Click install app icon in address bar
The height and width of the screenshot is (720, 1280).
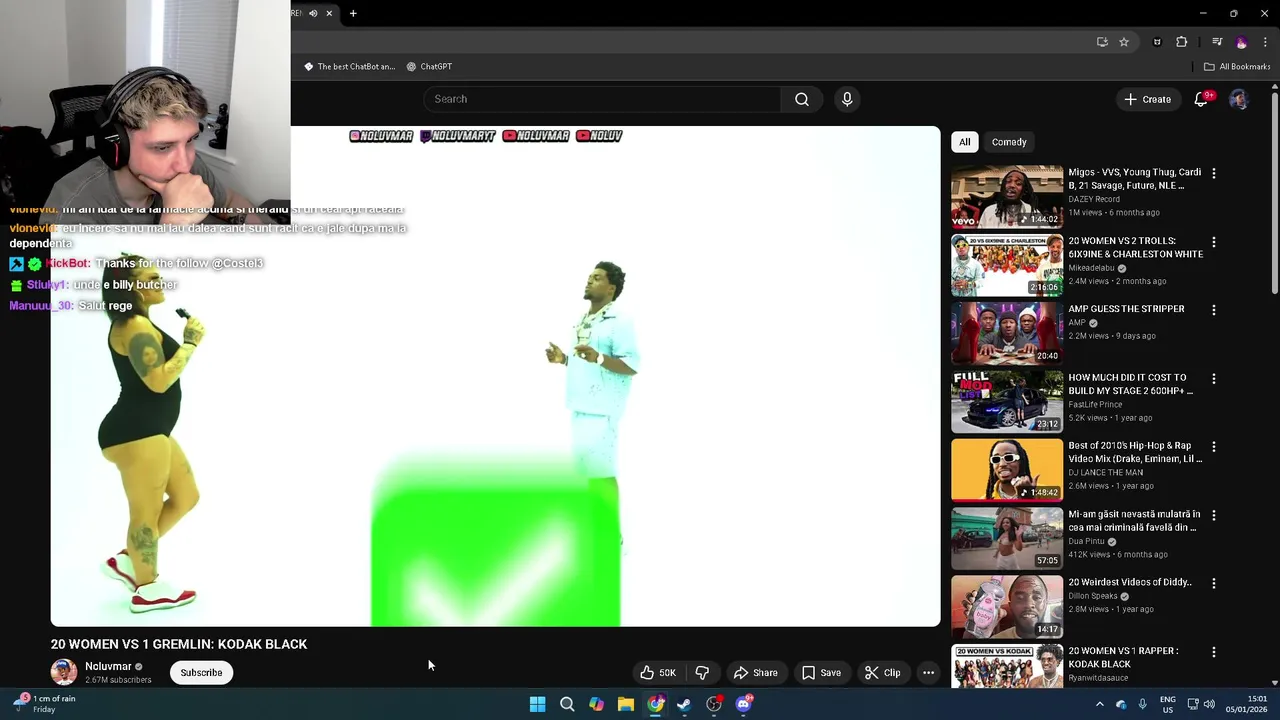click(1102, 42)
